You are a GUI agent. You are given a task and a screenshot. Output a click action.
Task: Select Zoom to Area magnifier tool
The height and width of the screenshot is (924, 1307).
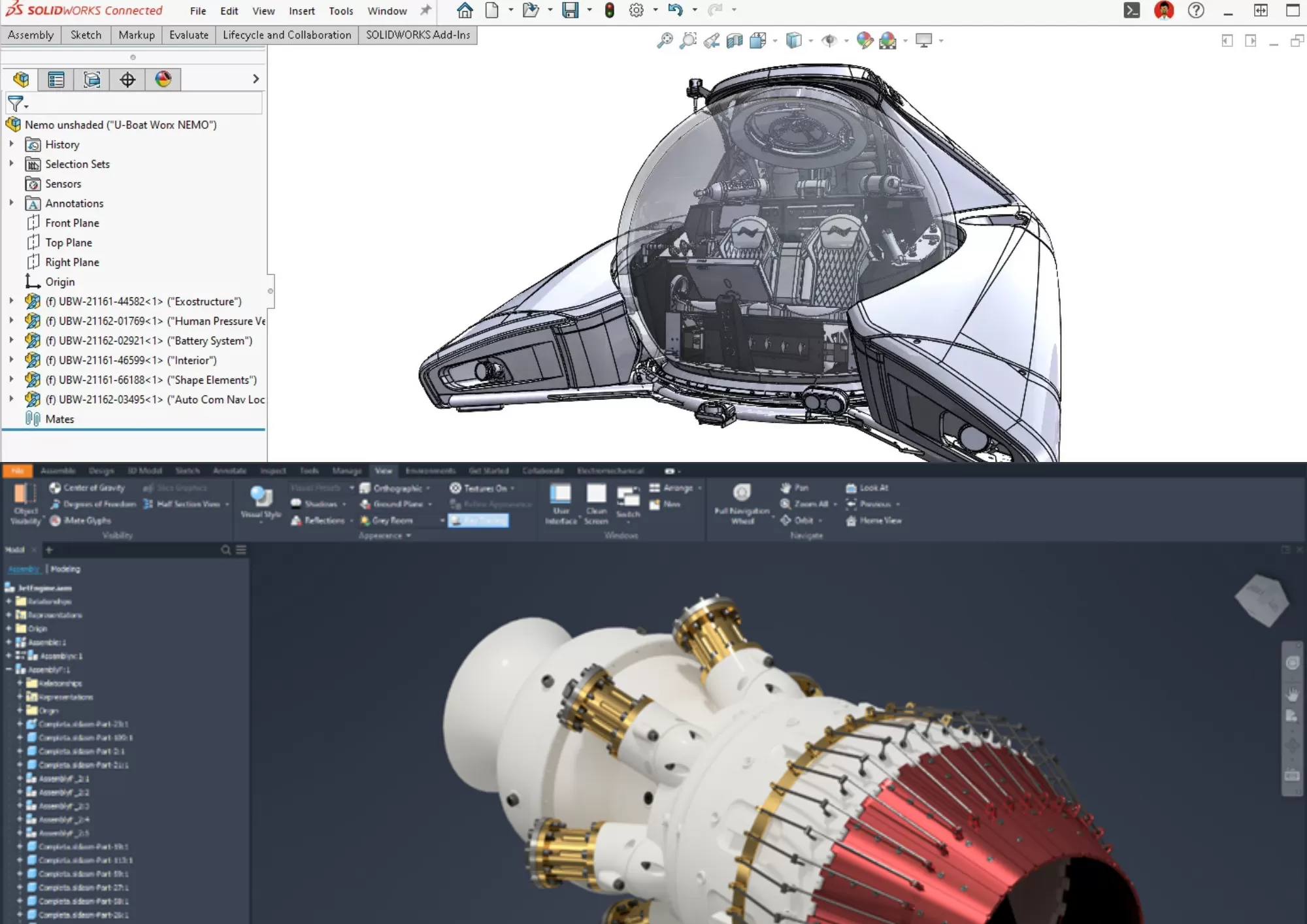[689, 41]
